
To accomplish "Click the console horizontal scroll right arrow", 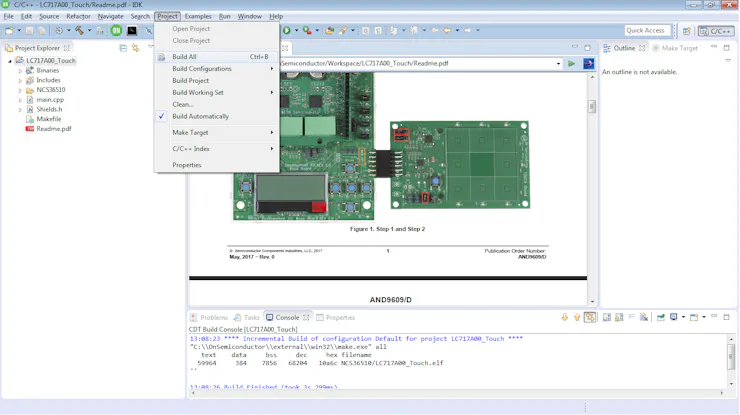I will 722,393.
